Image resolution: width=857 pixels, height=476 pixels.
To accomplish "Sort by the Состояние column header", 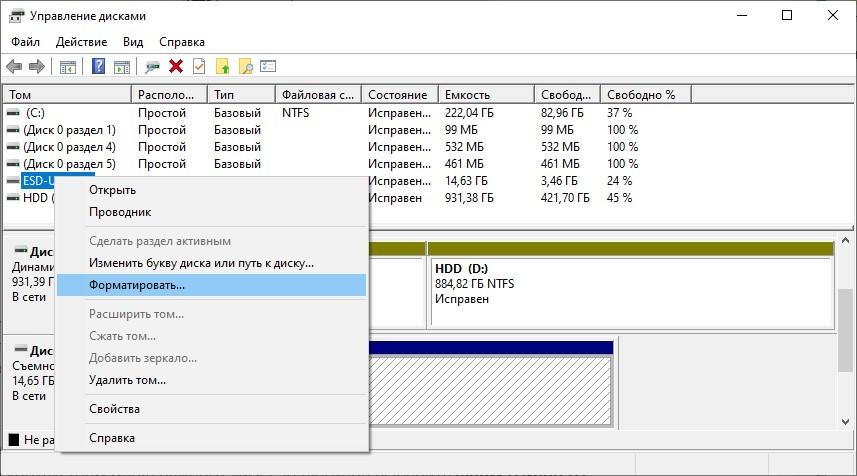I will click(400, 95).
